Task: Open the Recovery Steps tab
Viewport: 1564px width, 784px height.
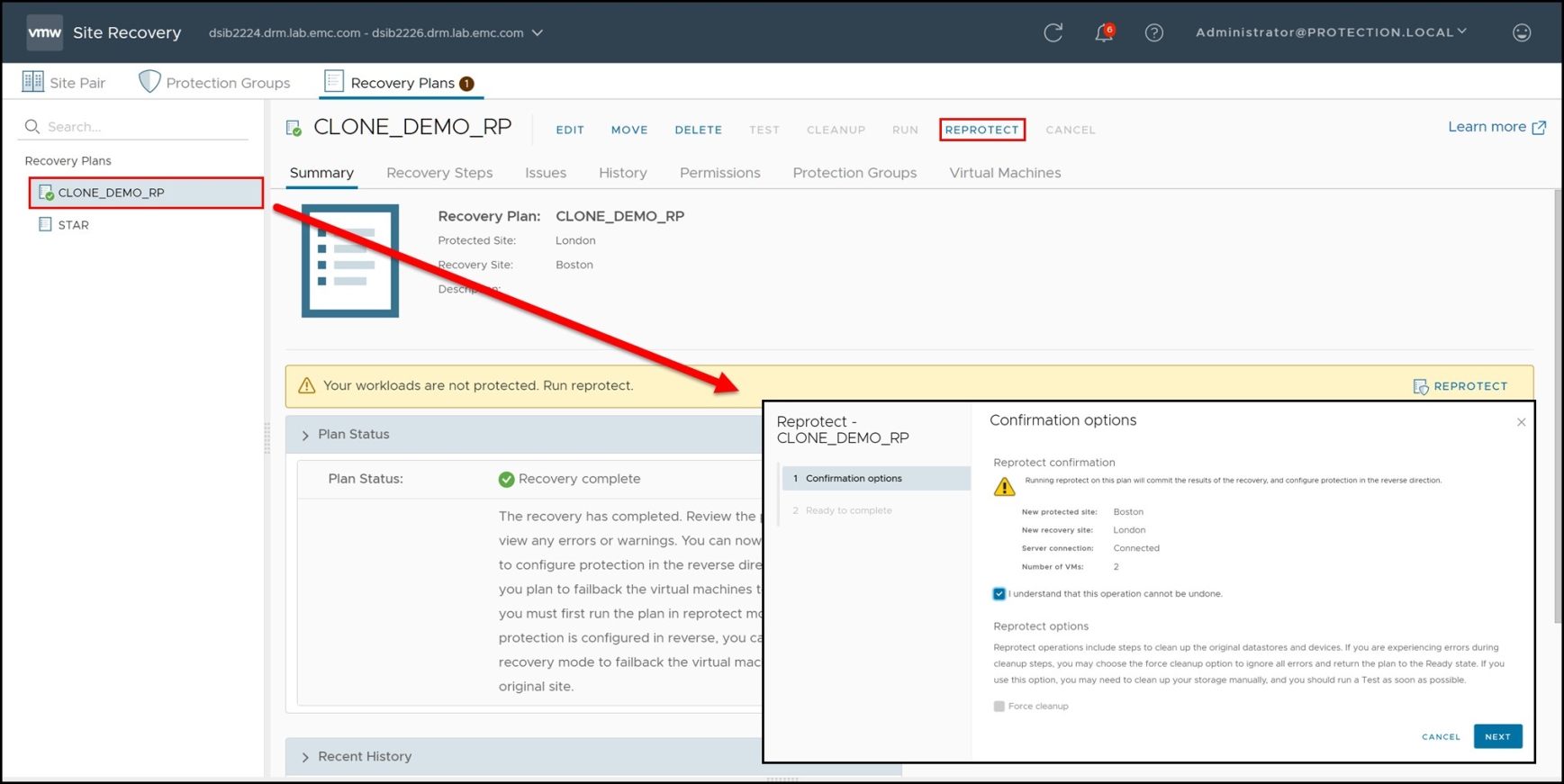Action: tap(439, 173)
